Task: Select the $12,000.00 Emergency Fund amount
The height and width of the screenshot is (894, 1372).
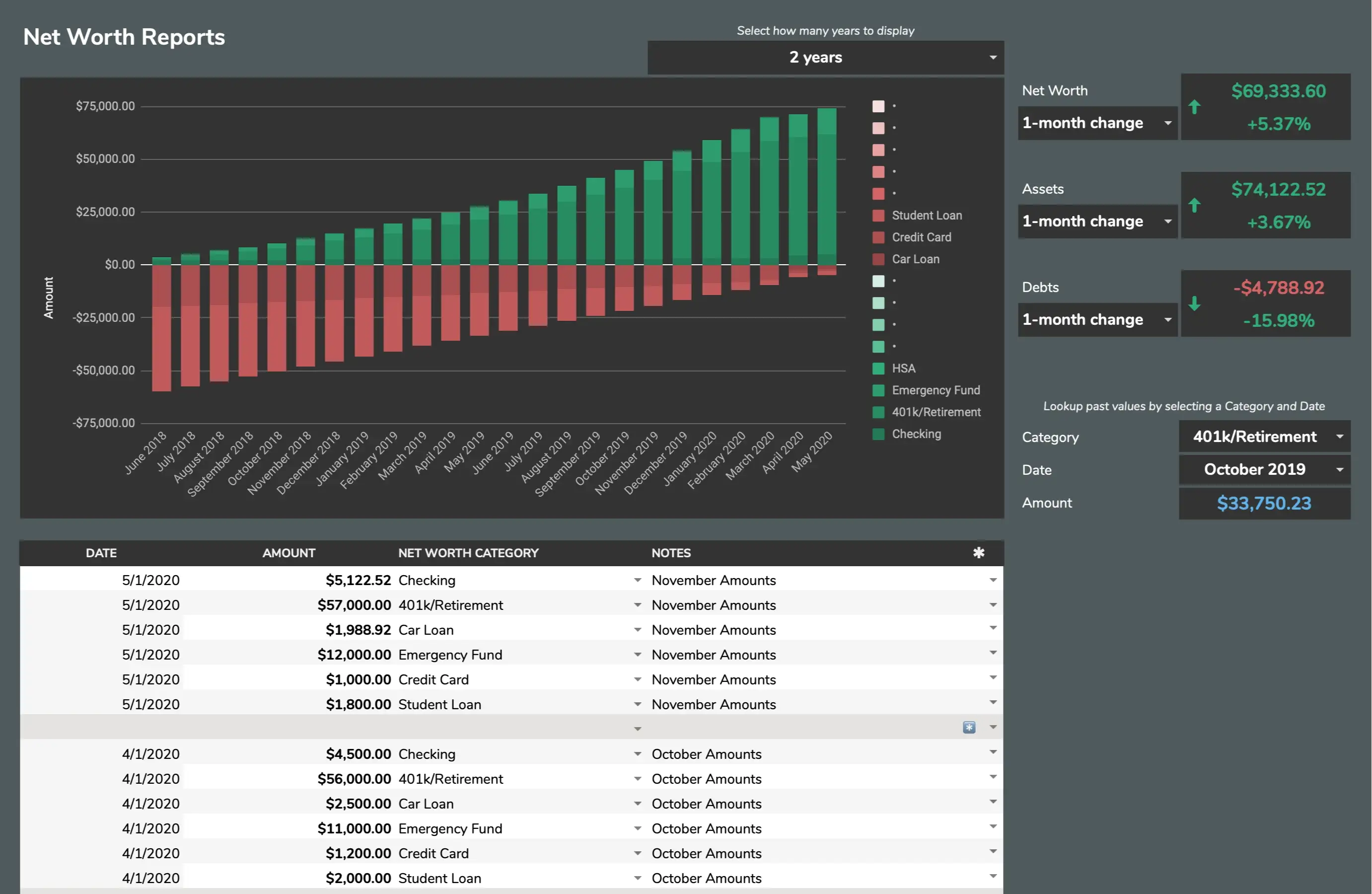Action: pos(354,655)
